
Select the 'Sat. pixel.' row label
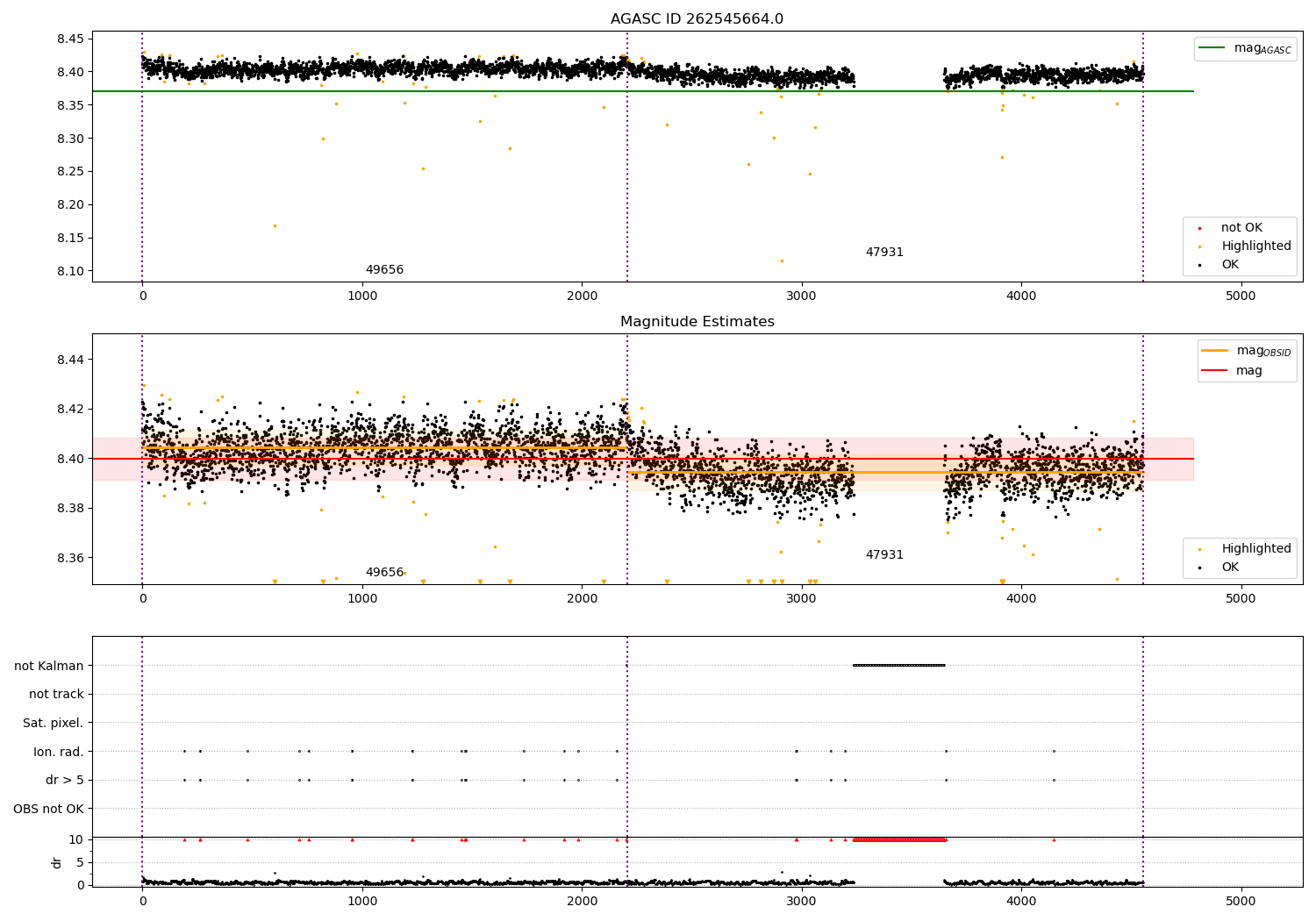pyautogui.click(x=53, y=723)
